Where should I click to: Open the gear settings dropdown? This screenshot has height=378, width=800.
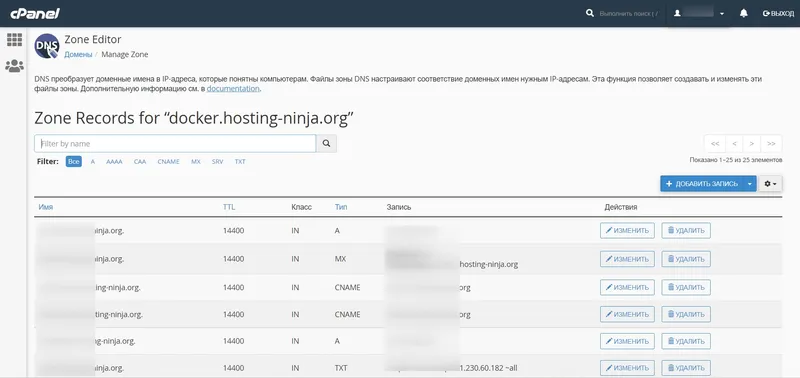[770, 184]
